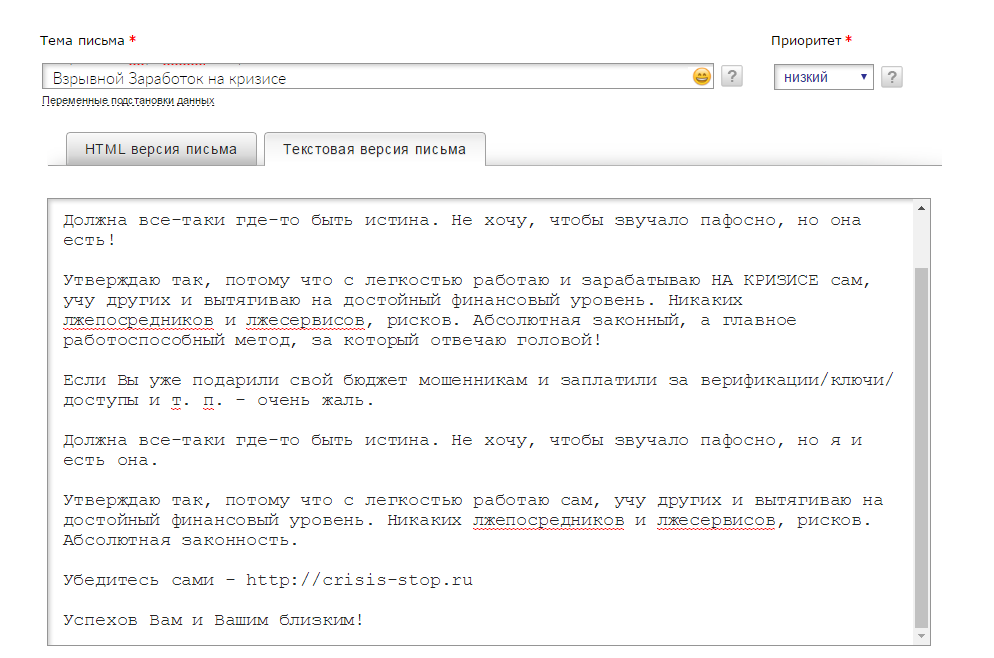Click the text верификации/ключи/
The height and width of the screenshot is (658, 994).
point(797,380)
